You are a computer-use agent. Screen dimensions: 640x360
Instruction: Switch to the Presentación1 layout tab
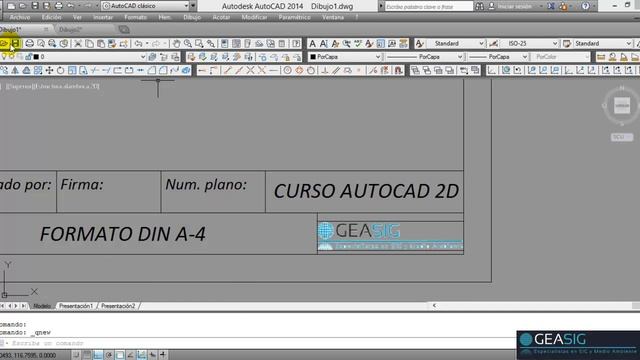pos(76,306)
